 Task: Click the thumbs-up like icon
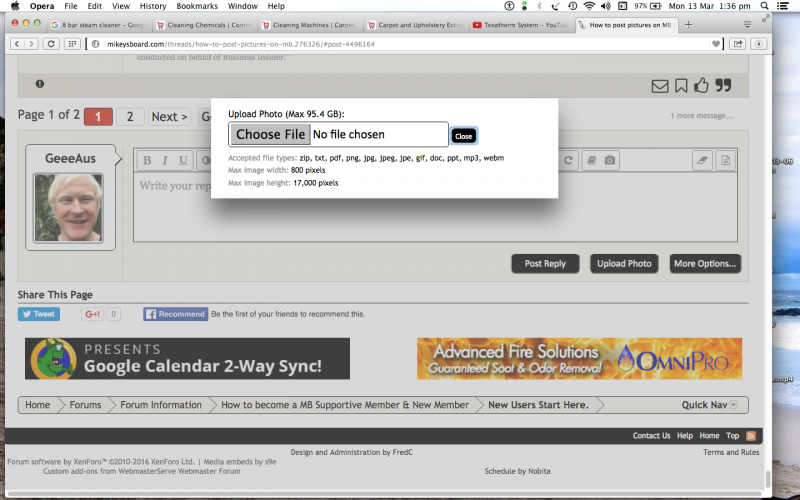click(701, 86)
